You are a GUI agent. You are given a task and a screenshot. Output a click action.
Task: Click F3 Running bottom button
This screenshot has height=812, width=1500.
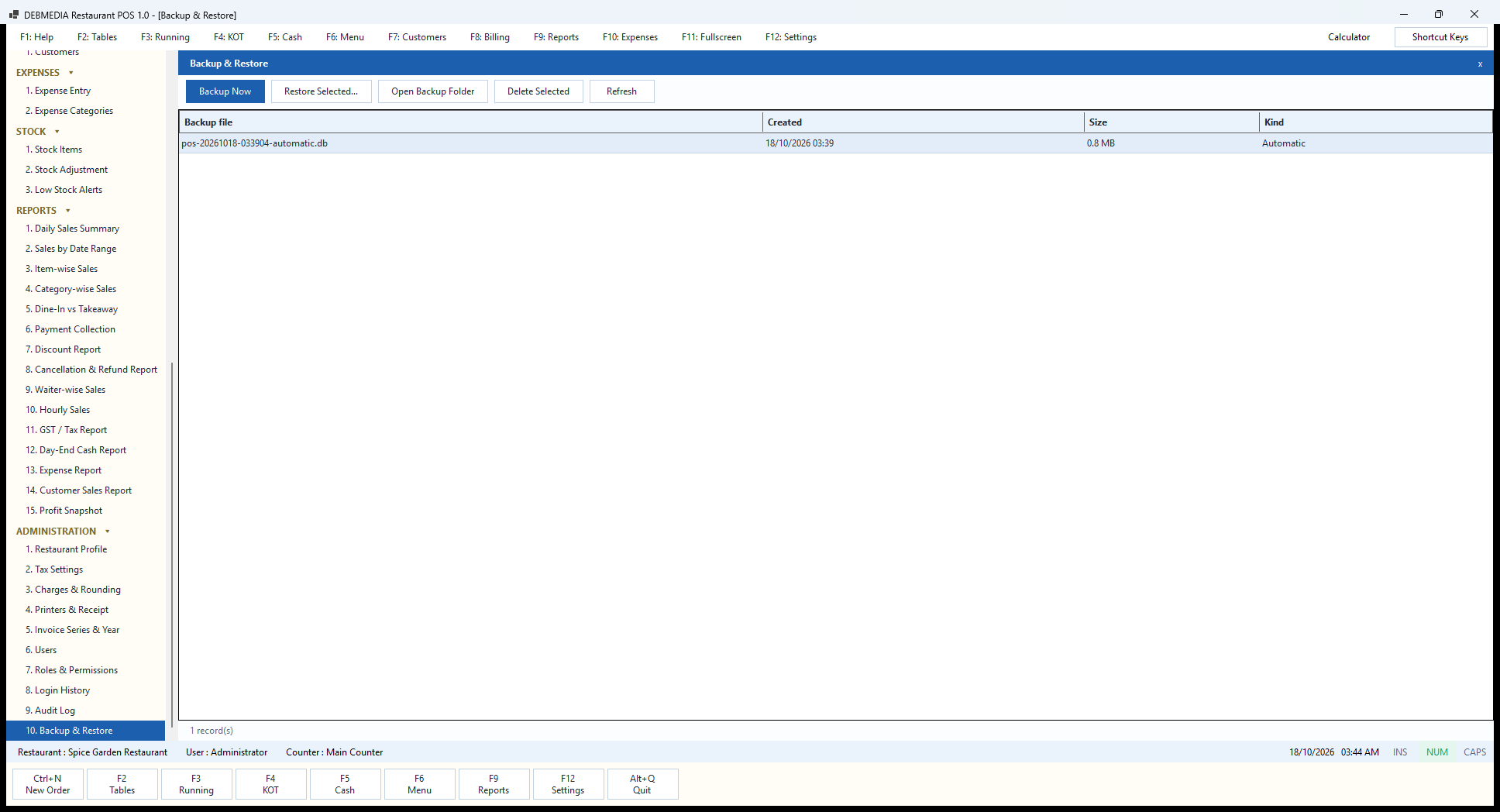(x=197, y=784)
